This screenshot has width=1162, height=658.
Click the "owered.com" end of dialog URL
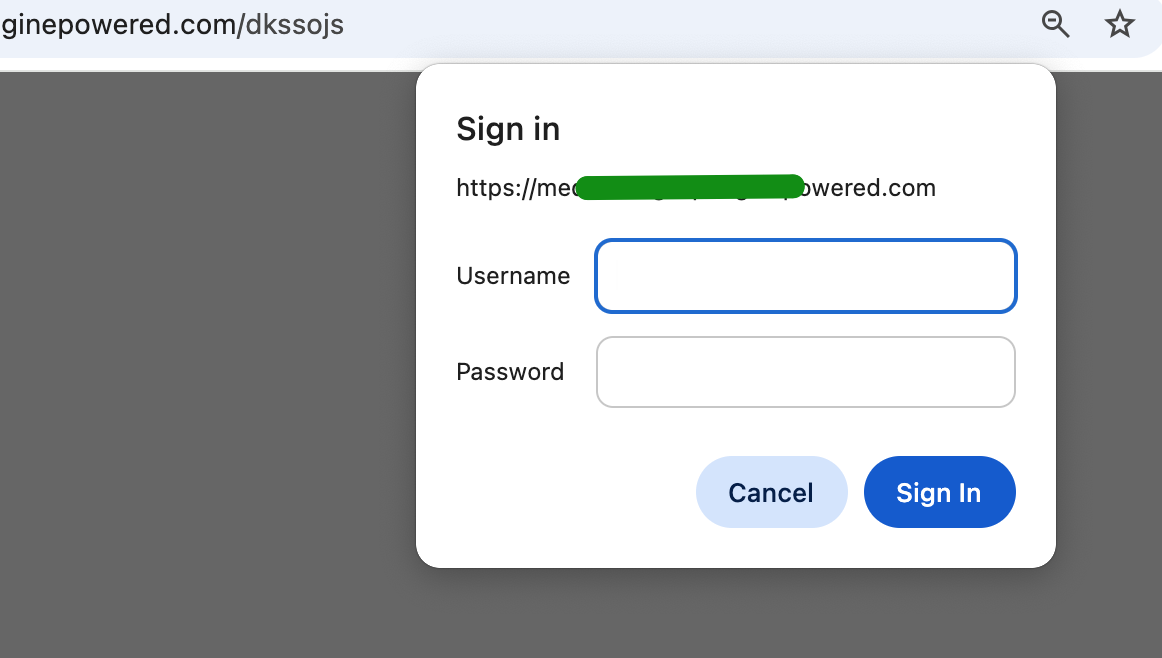869,188
